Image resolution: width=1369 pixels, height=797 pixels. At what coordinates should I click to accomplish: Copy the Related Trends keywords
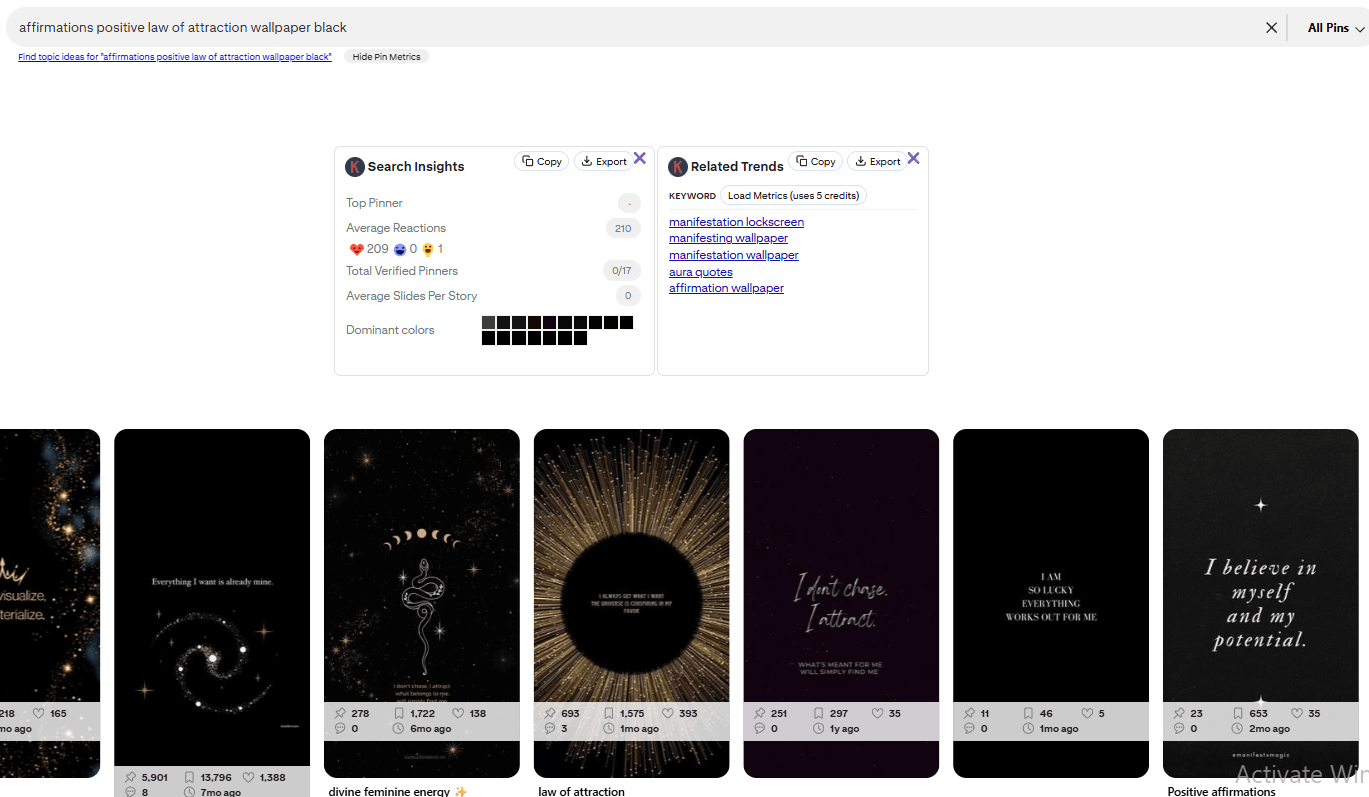816,162
